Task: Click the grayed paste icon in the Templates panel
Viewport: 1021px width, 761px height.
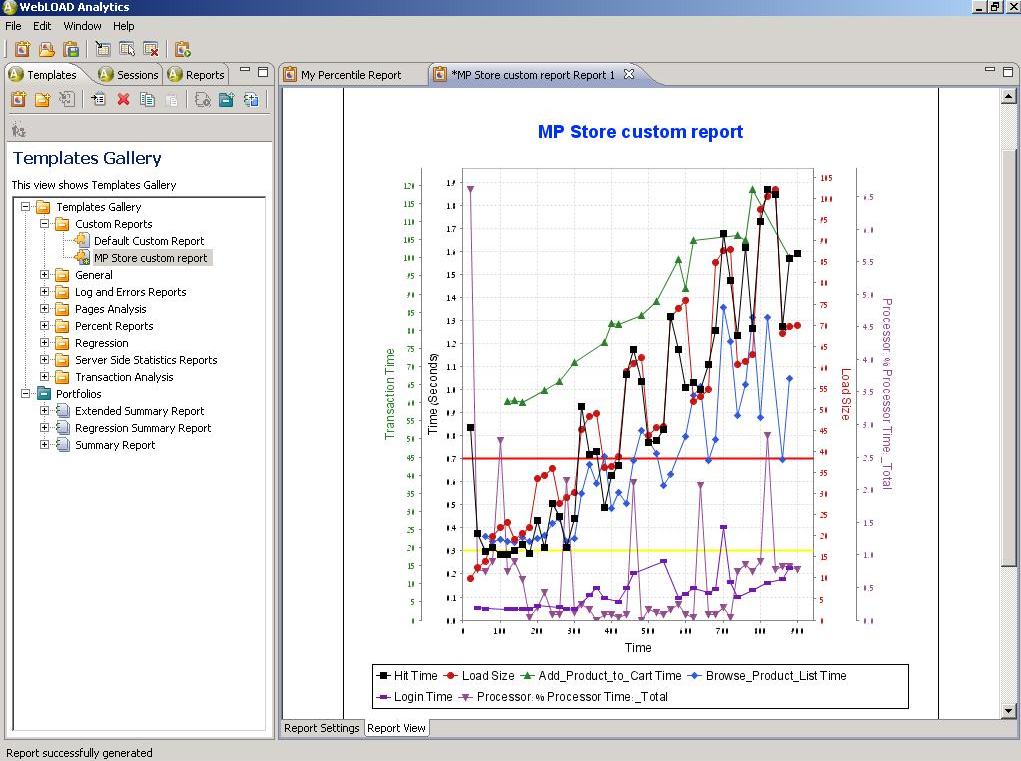Action: 171,100
